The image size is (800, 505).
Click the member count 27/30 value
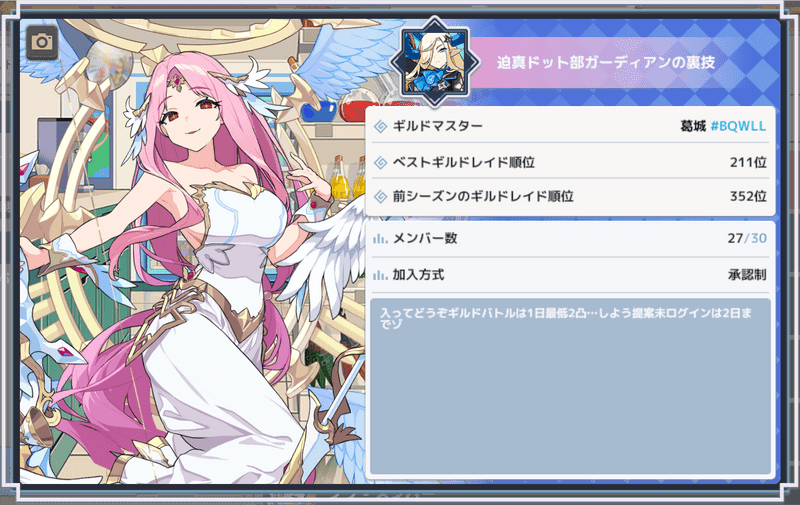(x=747, y=238)
